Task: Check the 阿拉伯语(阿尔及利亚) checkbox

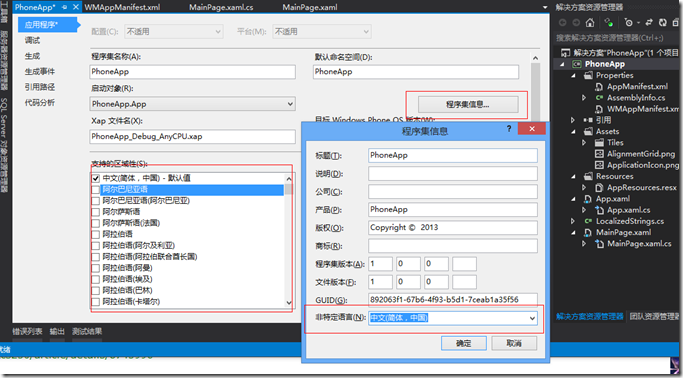Action: click(x=96, y=246)
